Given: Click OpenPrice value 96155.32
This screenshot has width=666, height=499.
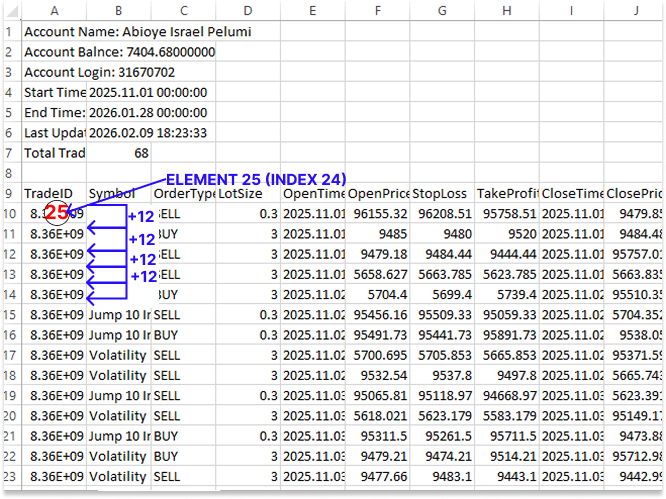Looking at the screenshot, I should (x=378, y=214).
